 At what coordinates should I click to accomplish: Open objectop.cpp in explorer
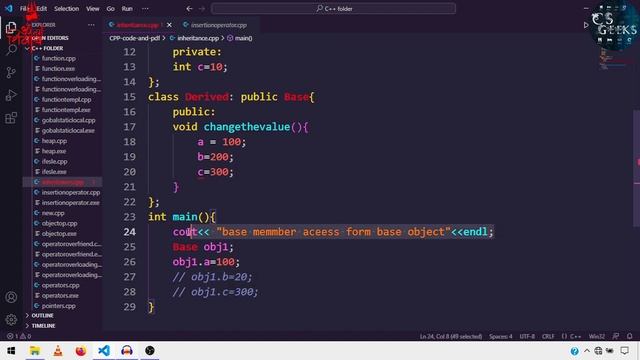point(59,223)
